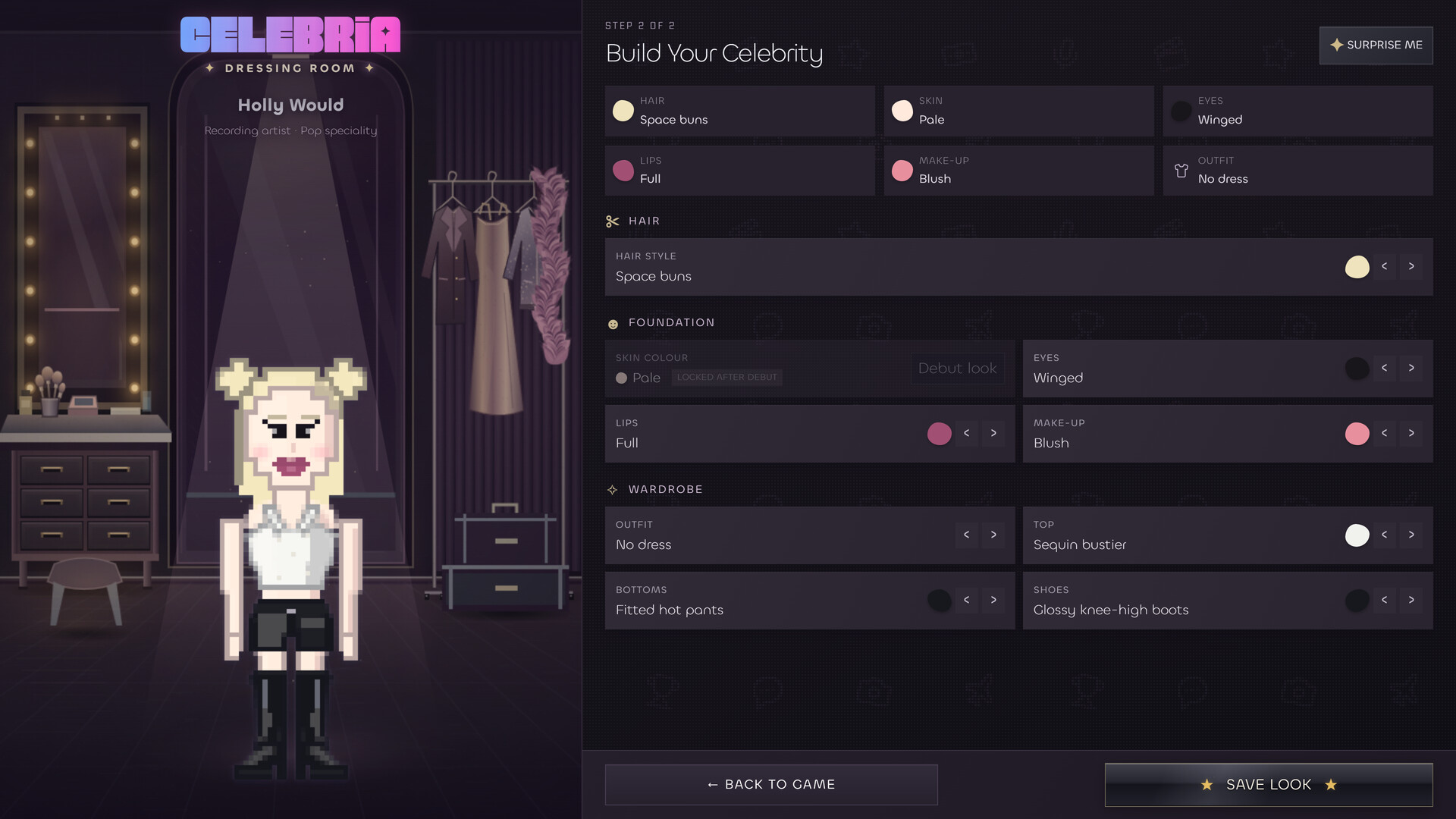The height and width of the screenshot is (819, 1456).
Task: Select previous bottoms option
Action: click(966, 600)
